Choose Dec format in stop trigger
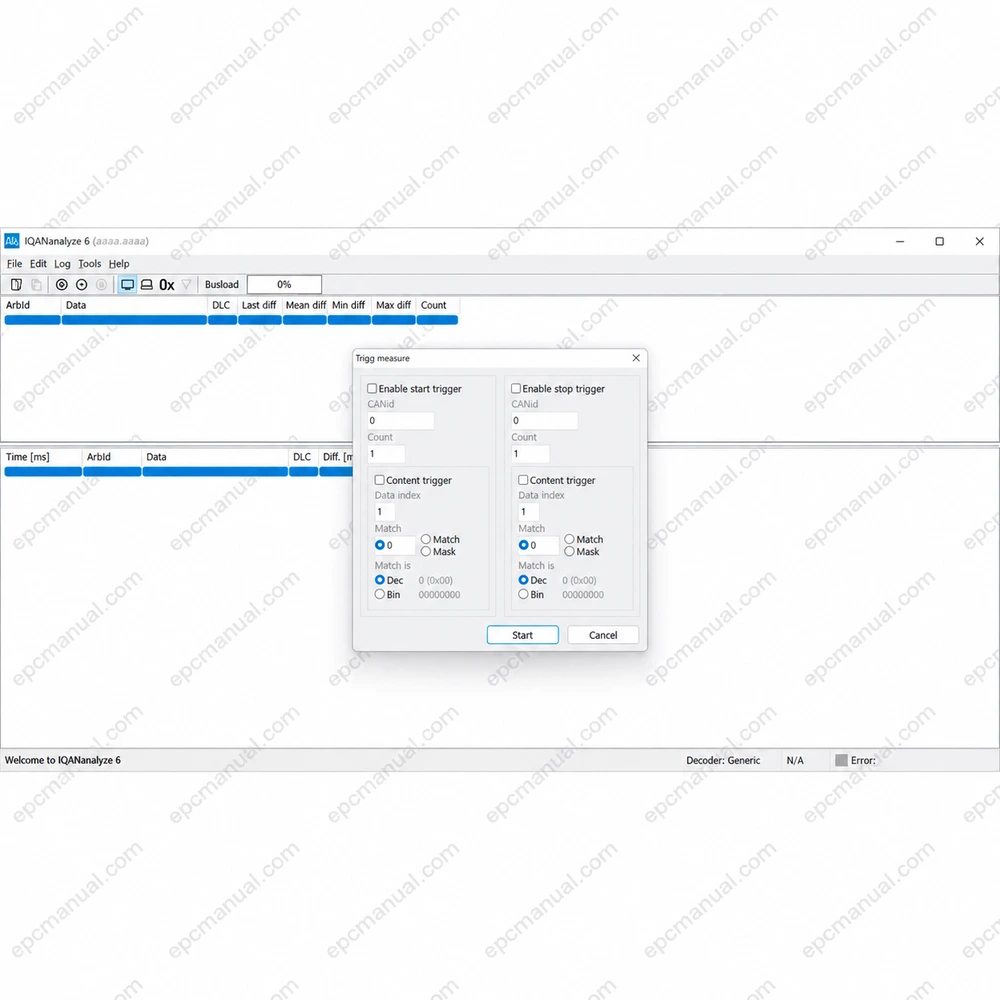 coord(523,580)
